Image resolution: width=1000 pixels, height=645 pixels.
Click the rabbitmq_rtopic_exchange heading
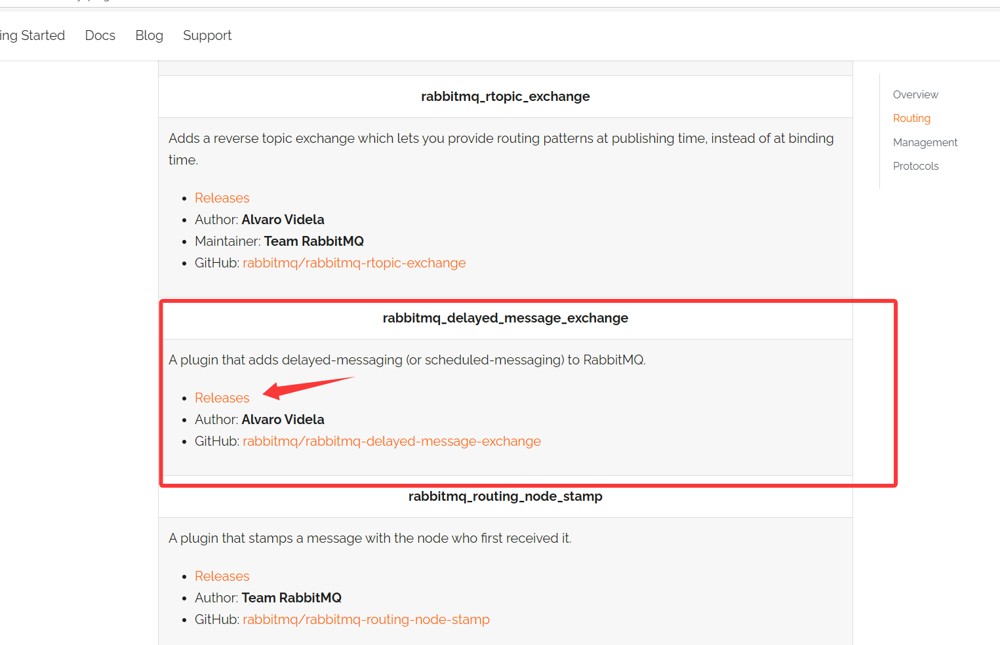click(x=505, y=96)
